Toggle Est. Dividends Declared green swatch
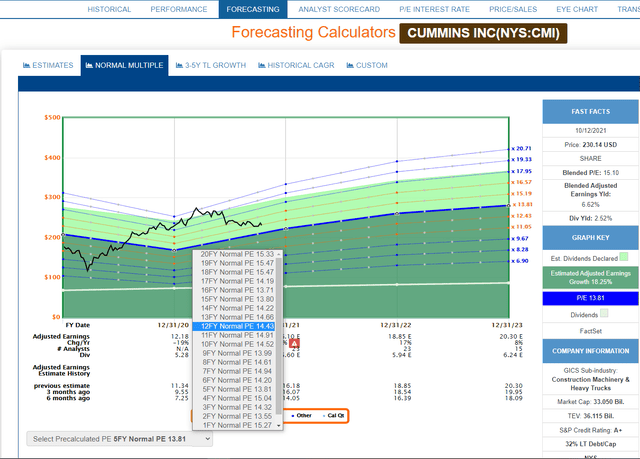Image resolution: width=640 pixels, height=459 pixels. [624, 257]
